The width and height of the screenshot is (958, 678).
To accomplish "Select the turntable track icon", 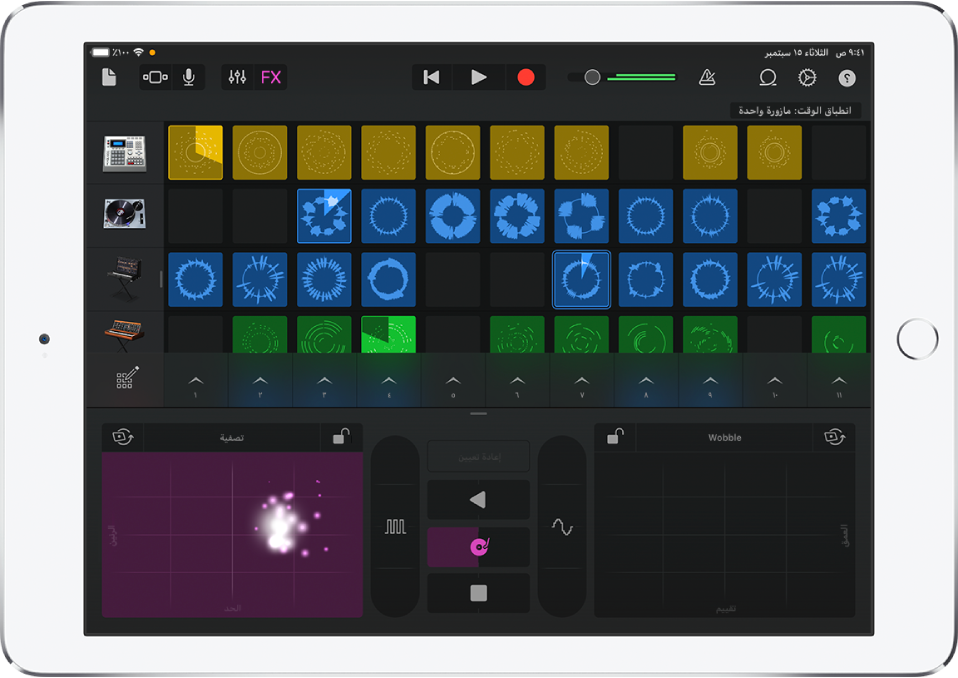I will tap(125, 215).
